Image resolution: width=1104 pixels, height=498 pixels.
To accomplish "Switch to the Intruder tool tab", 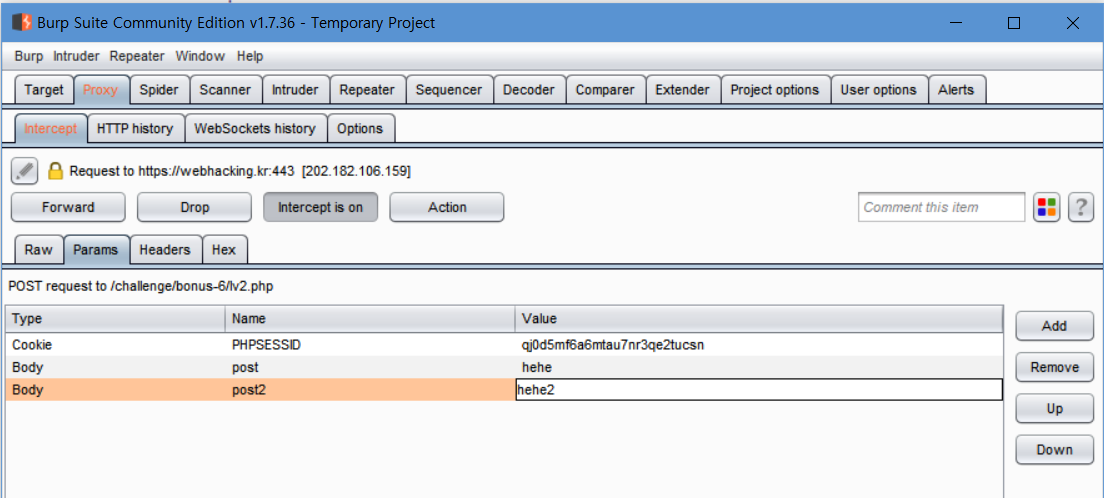I will tap(295, 90).
